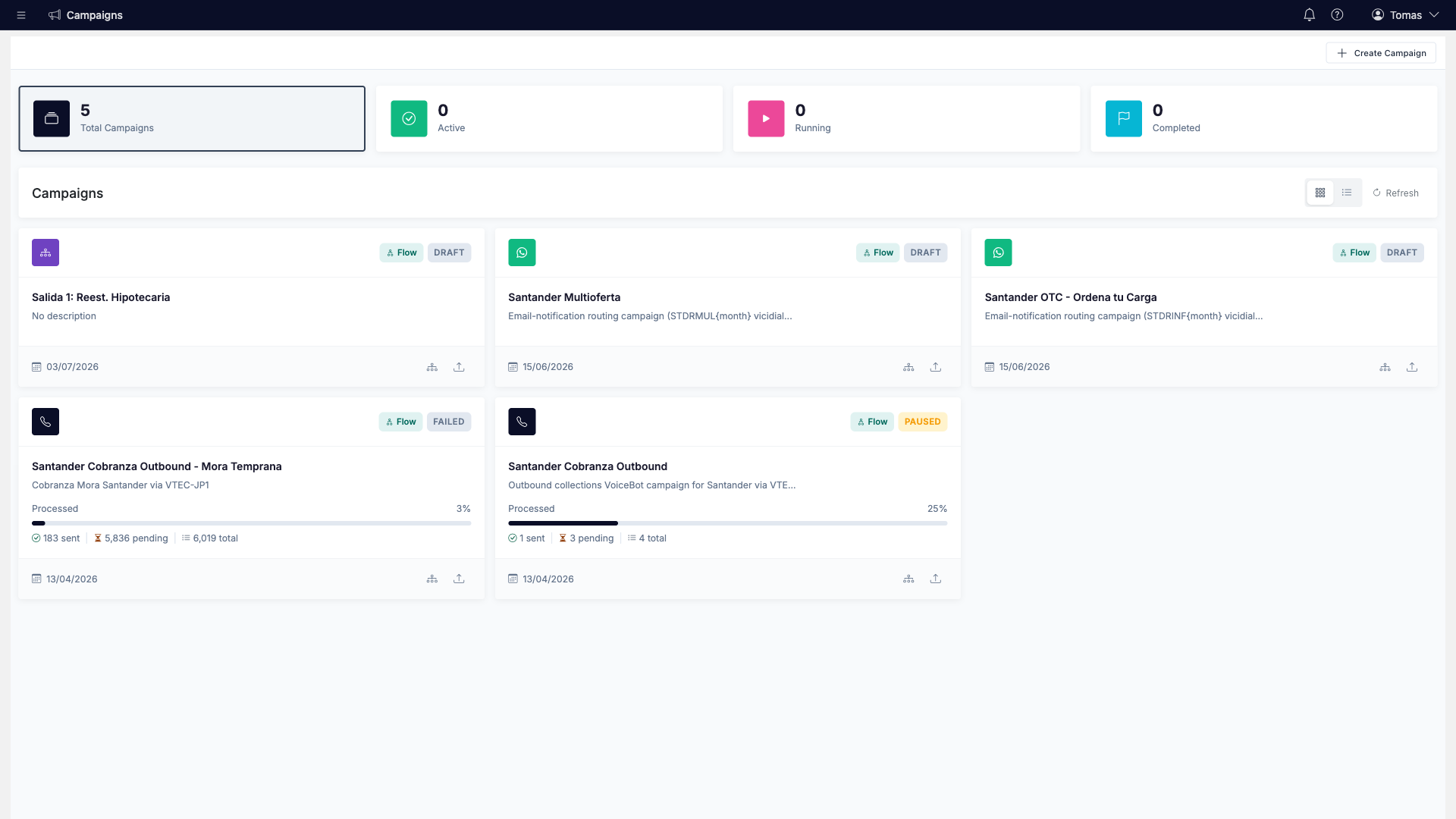Click the Flow tag beside PAUSED badge
This screenshot has width=1456, height=819.
(x=872, y=422)
